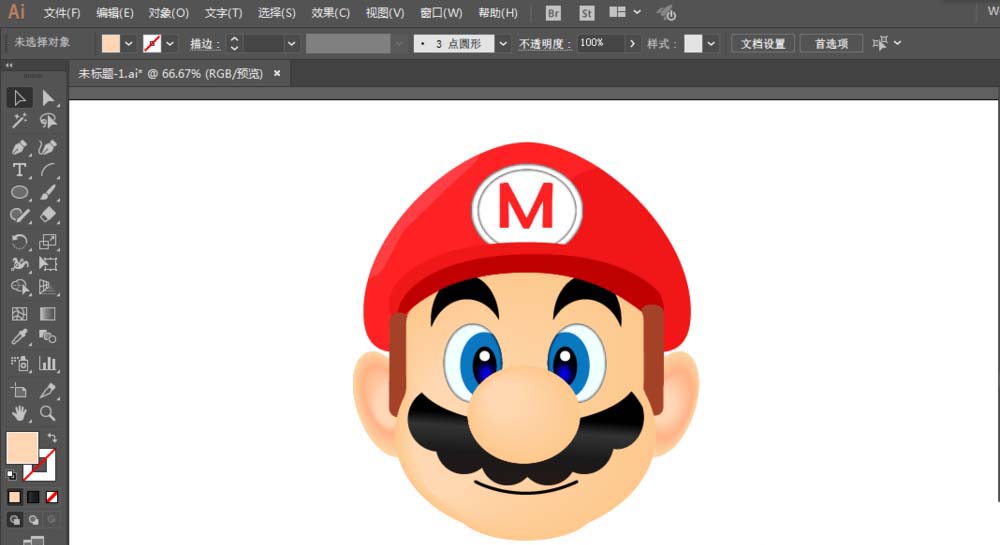The height and width of the screenshot is (545, 1000).
Task: Click the large fill color swatch
Action: [x=21, y=448]
